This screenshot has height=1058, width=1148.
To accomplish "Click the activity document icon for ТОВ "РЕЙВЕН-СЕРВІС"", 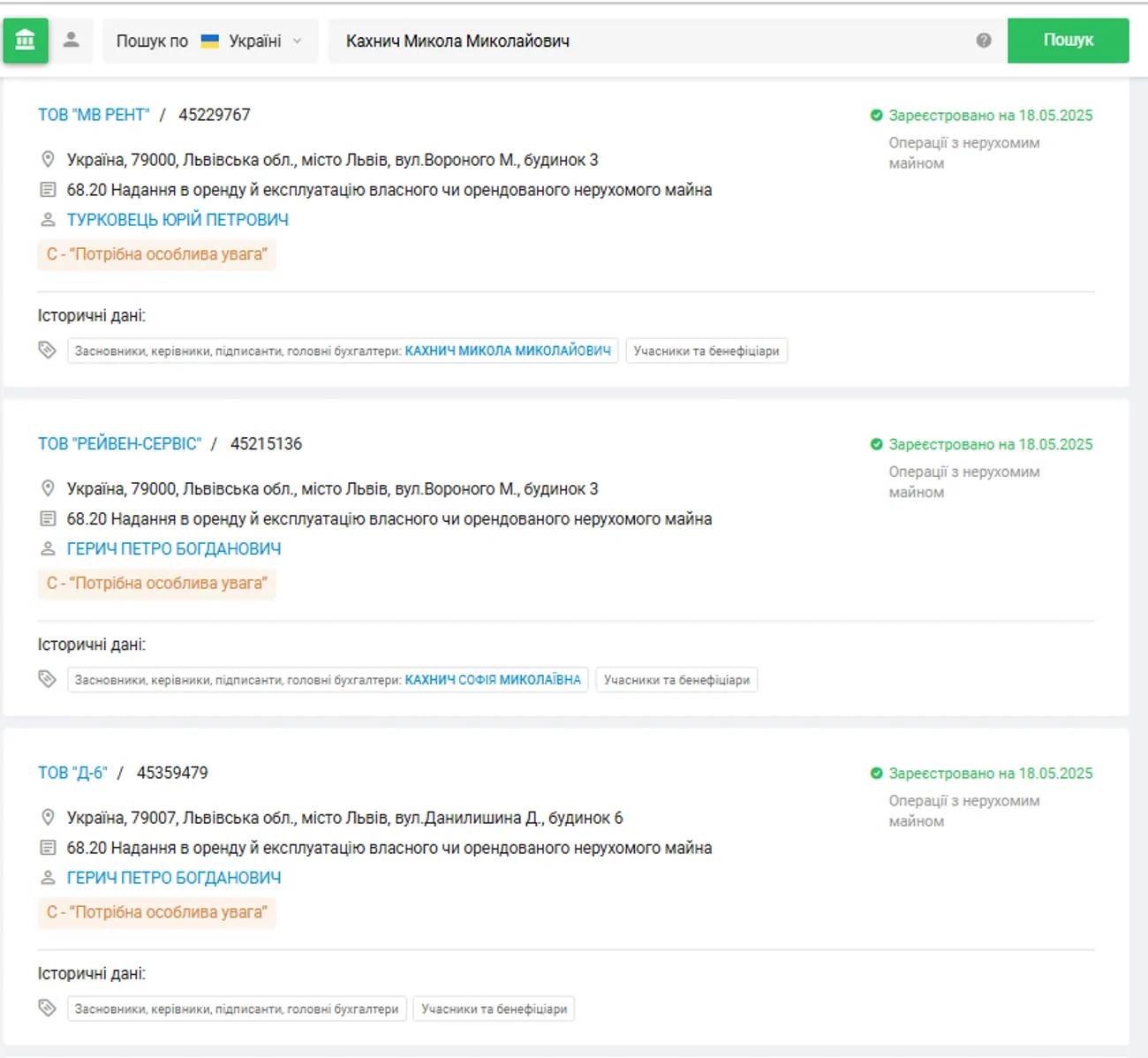I will 48,519.
